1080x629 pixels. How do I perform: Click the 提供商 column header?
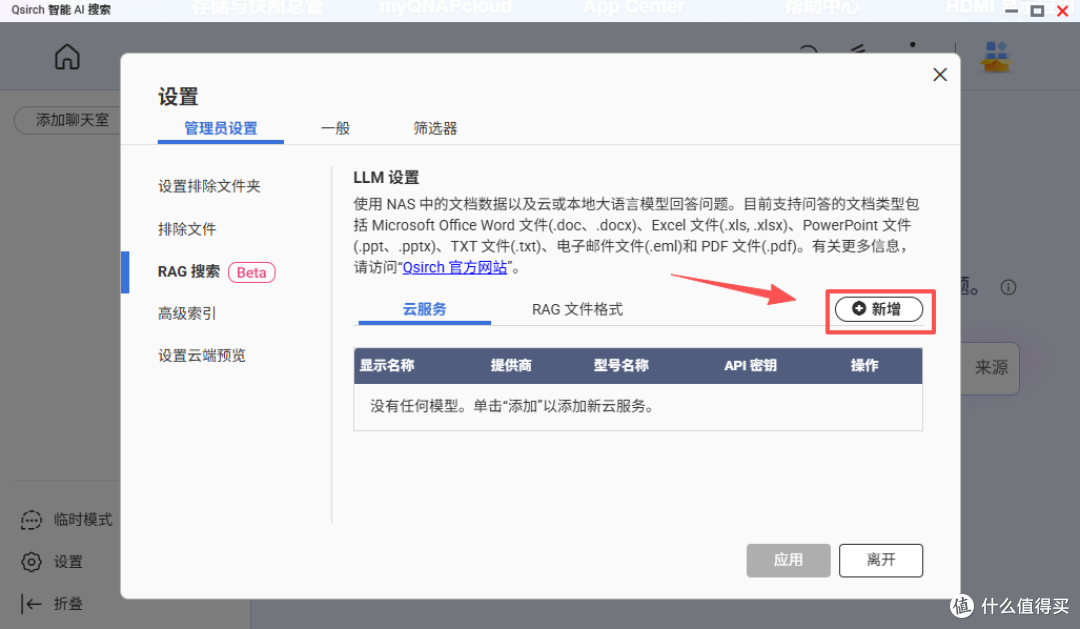(x=511, y=366)
